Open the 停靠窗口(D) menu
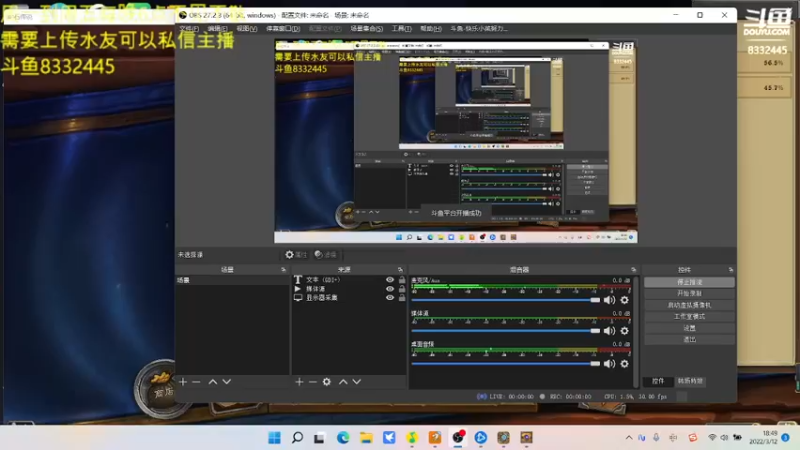The image size is (800, 450). click(x=283, y=29)
